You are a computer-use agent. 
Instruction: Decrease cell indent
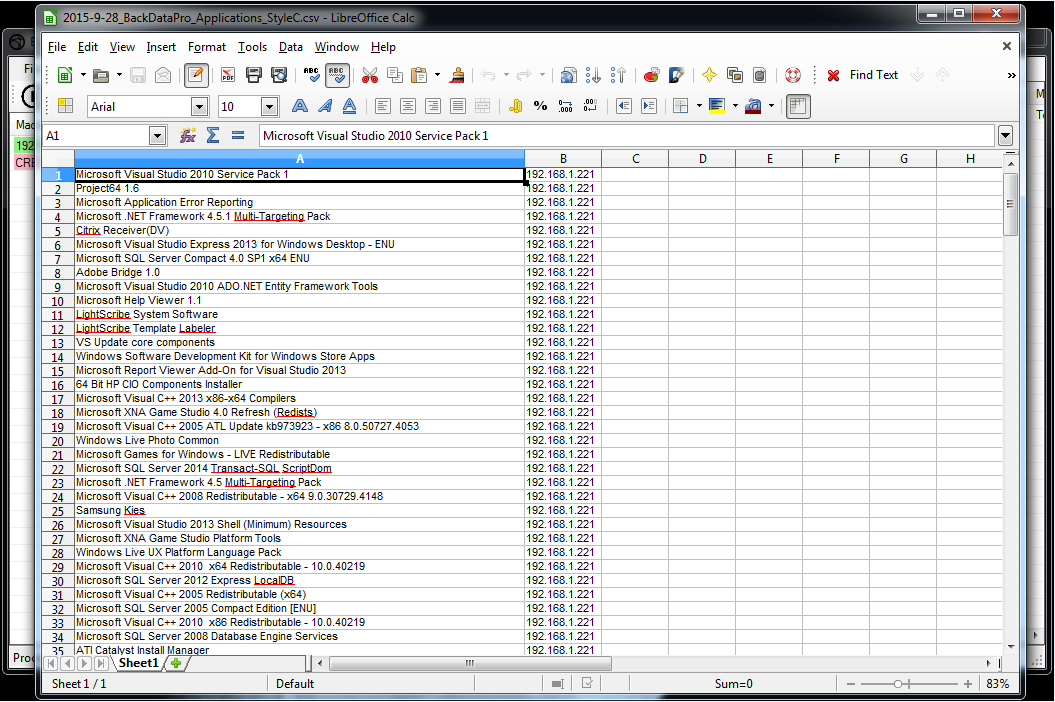[624, 106]
